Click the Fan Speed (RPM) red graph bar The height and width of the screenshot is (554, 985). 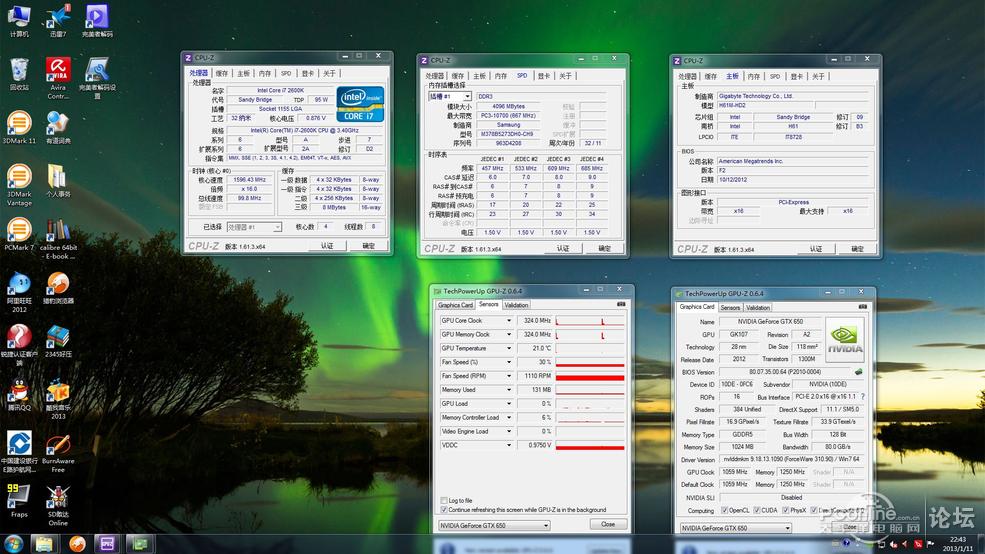(590, 377)
